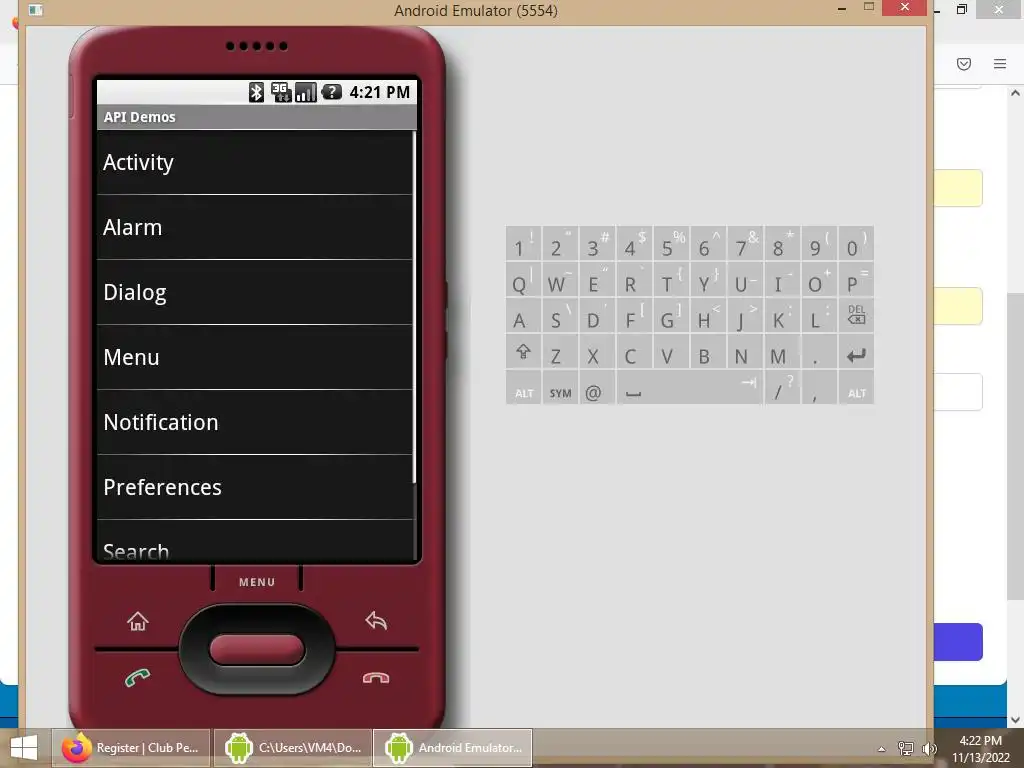Open the Menu list entry
This screenshot has height=768, width=1024.
click(255, 357)
